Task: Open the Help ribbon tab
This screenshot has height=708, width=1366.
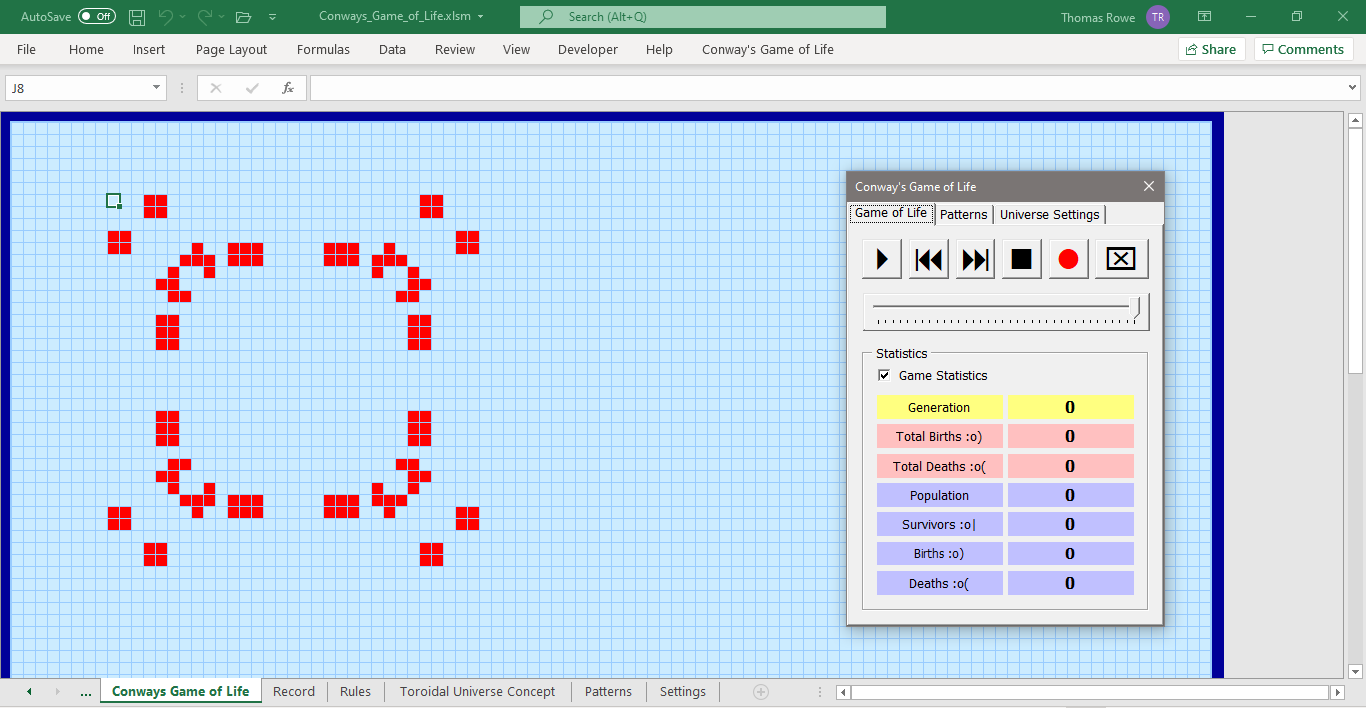Action: click(x=659, y=49)
